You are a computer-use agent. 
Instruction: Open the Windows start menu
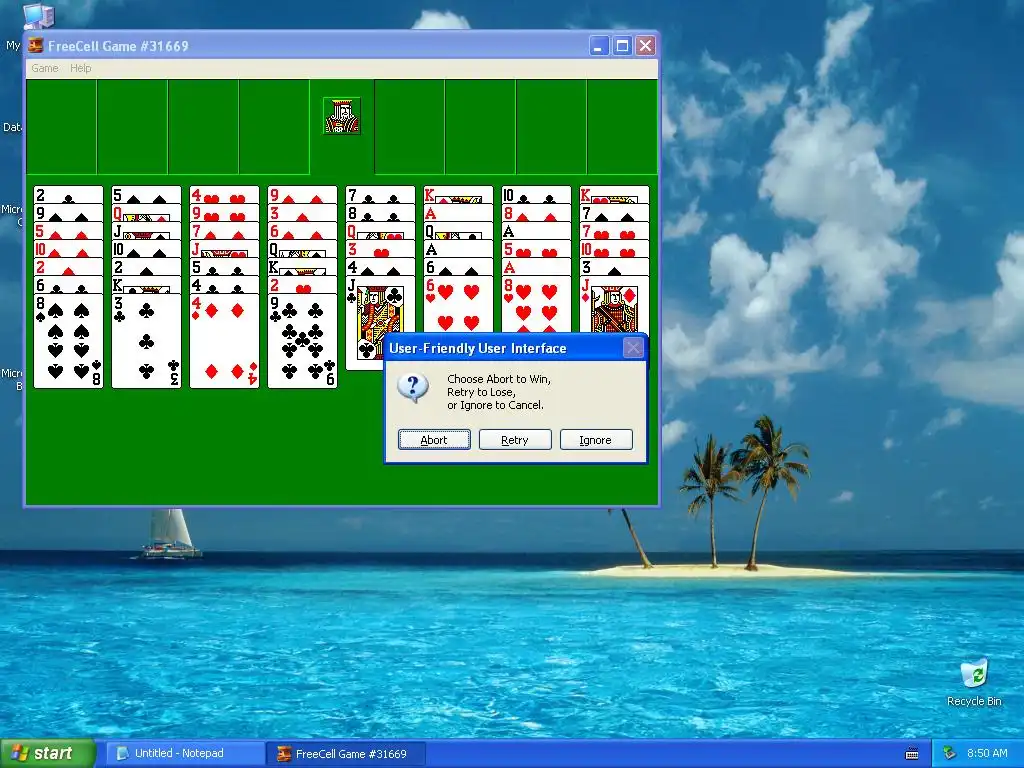pyautogui.click(x=47, y=753)
